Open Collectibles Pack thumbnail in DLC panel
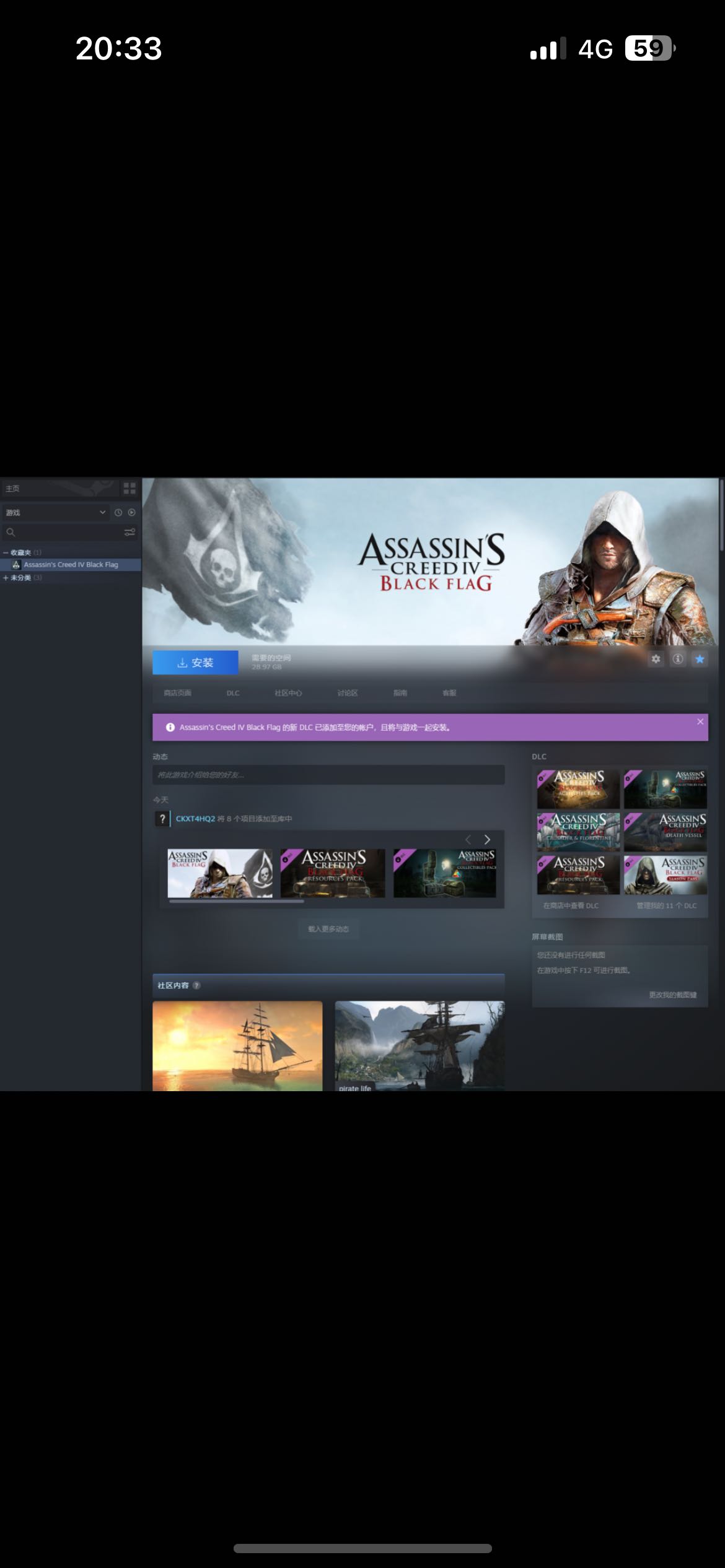The width and height of the screenshot is (725, 1568). click(665, 789)
